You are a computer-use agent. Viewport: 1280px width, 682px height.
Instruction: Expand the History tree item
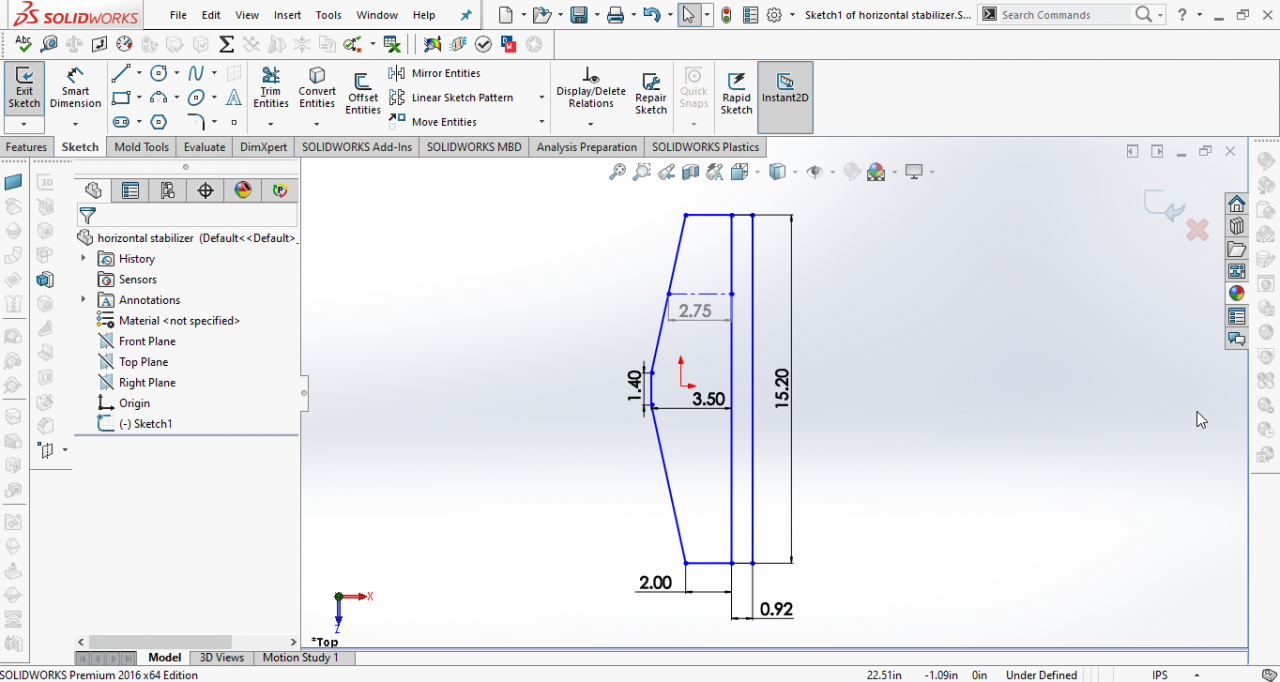click(83, 258)
